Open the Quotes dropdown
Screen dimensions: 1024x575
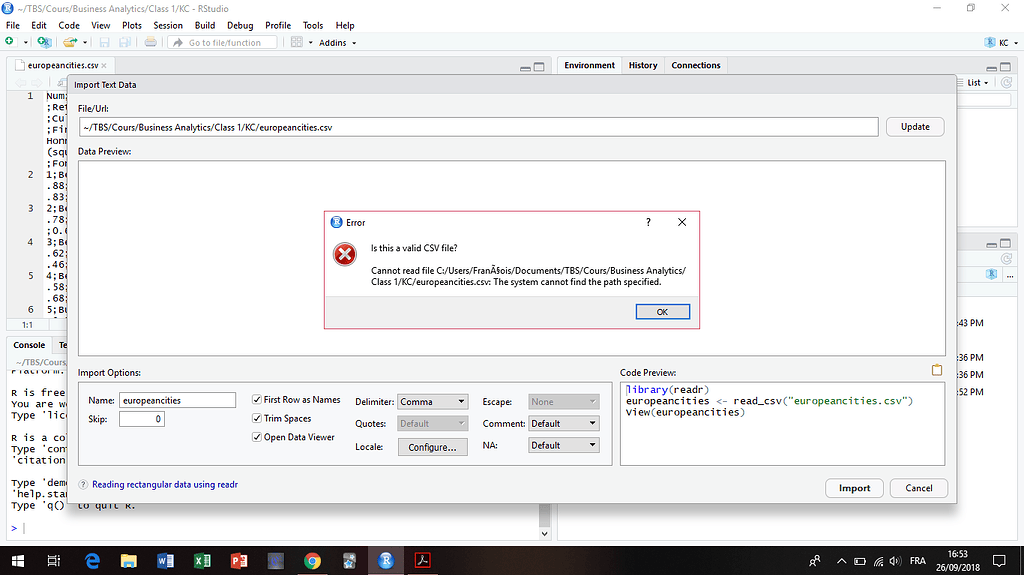pos(432,423)
